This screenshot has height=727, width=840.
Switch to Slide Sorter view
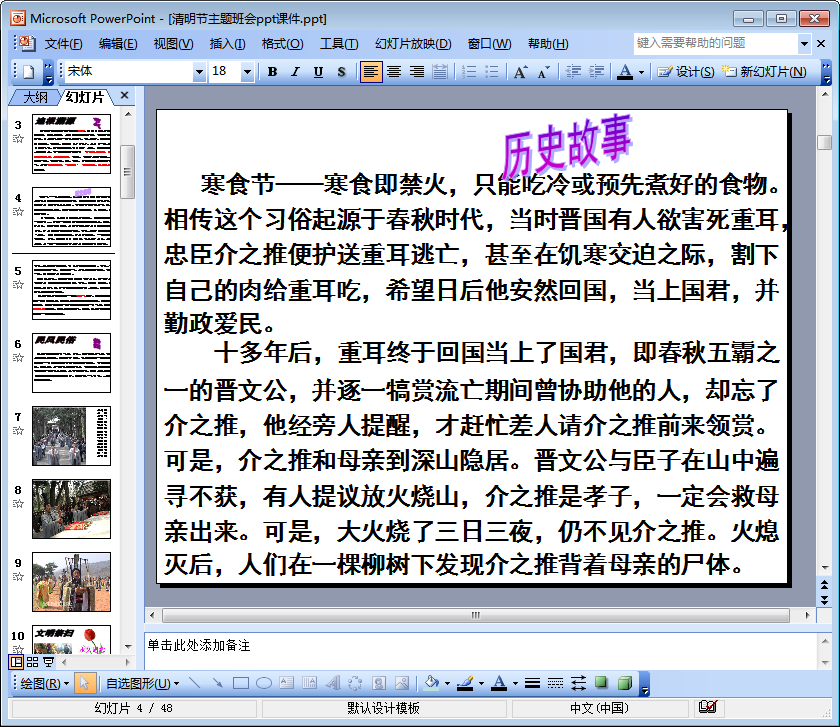tap(32, 662)
